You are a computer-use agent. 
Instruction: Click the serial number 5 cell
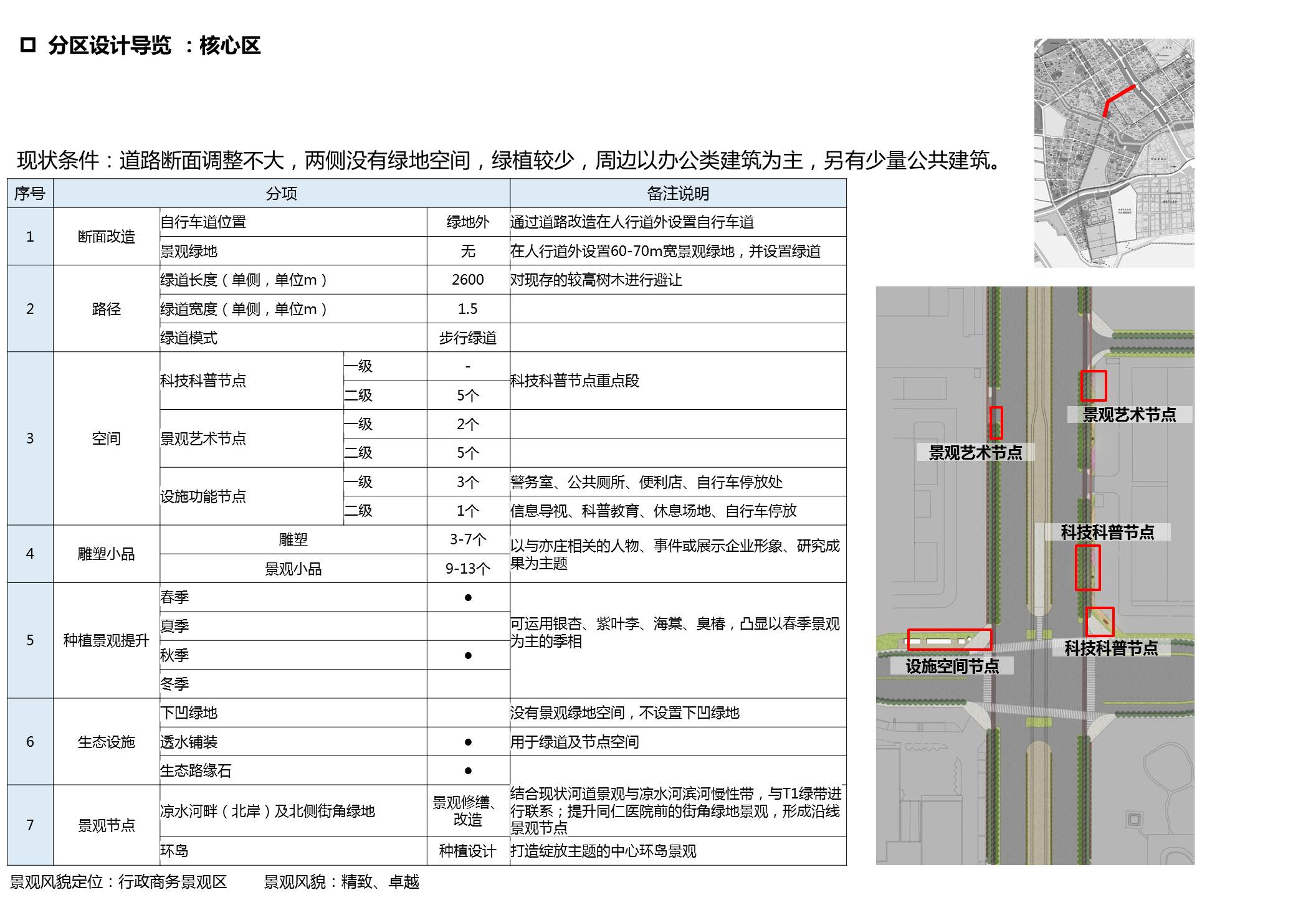click(x=30, y=640)
